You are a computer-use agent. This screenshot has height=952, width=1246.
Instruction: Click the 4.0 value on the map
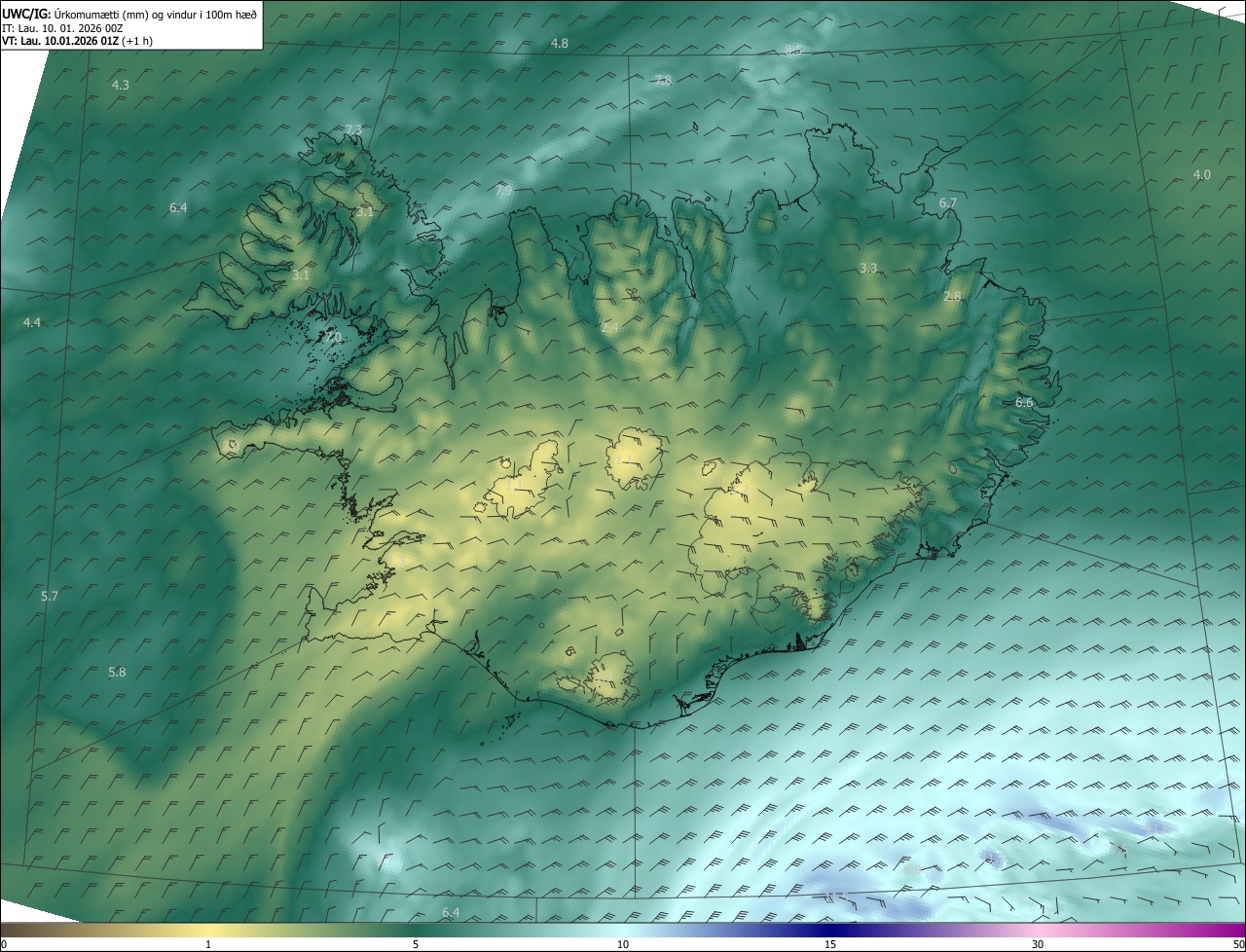(x=1202, y=174)
